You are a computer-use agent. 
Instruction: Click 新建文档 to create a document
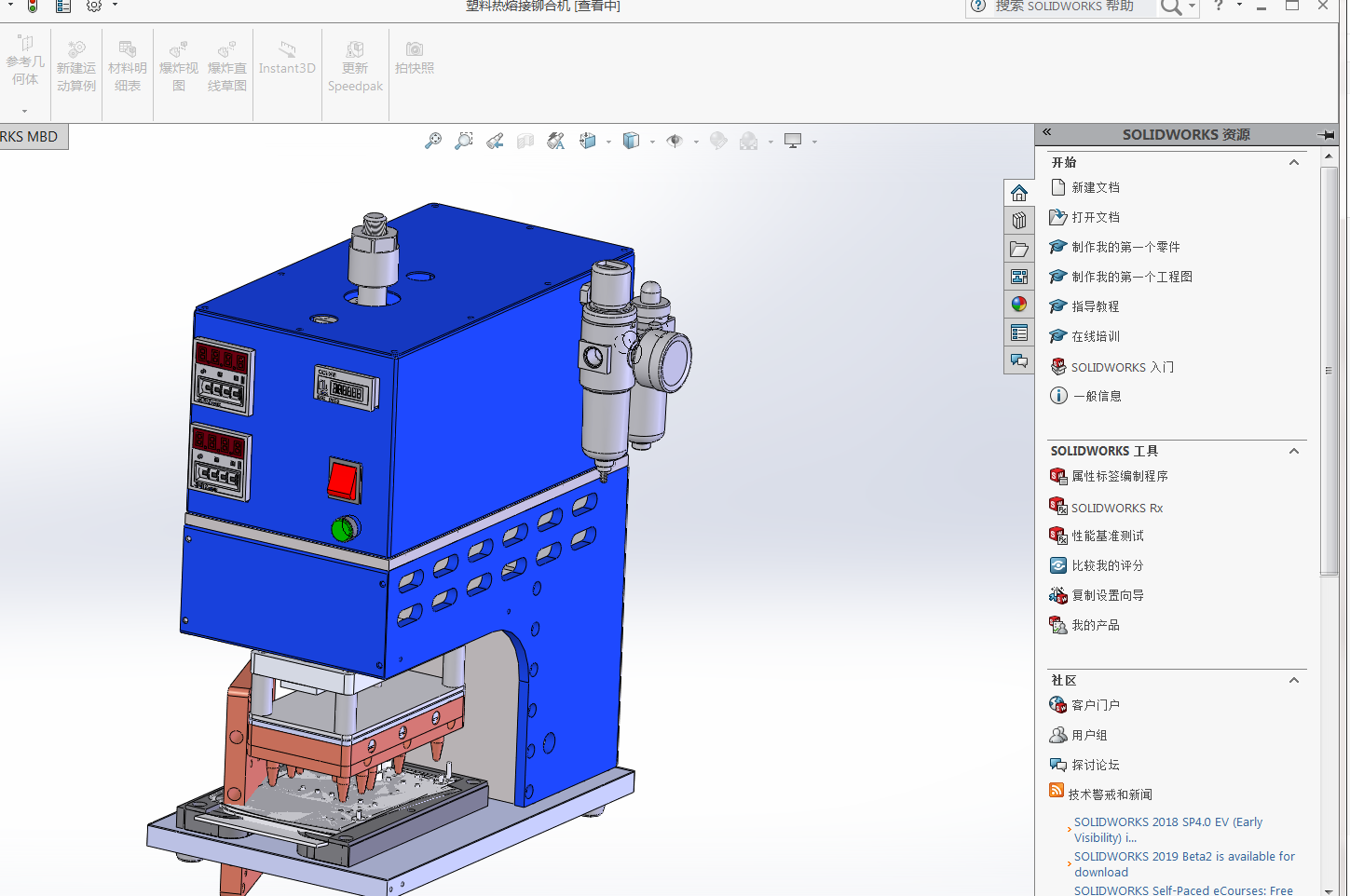click(1095, 187)
